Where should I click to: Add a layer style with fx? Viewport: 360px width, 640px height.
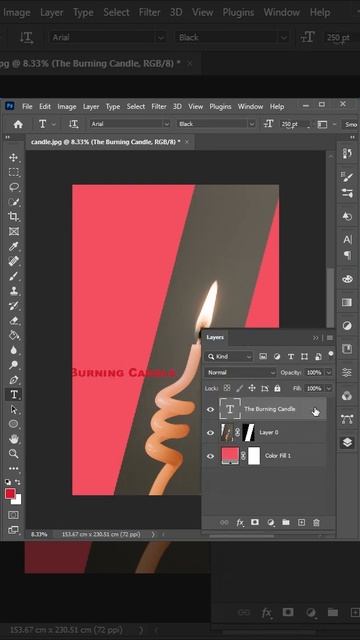point(240,522)
